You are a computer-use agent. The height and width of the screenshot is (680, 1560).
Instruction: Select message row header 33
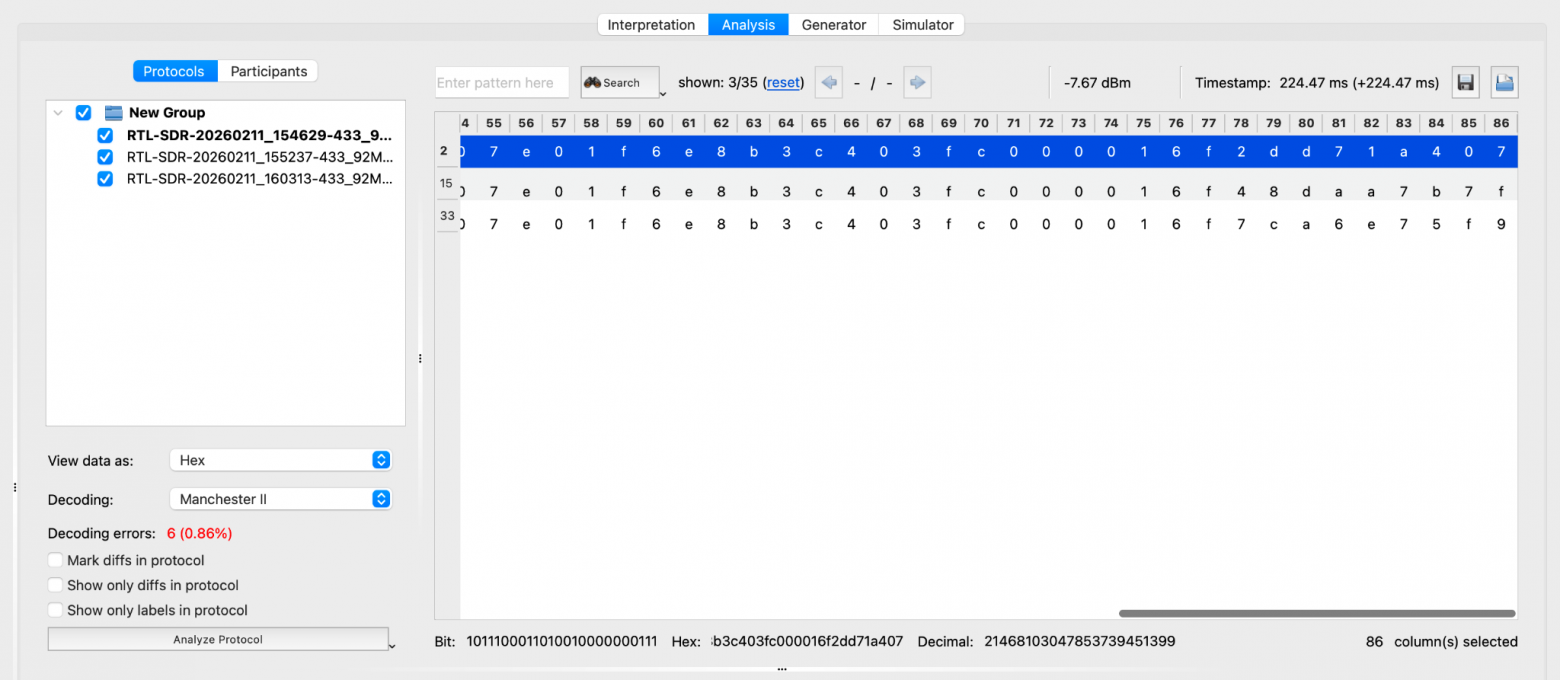[x=446, y=216]
